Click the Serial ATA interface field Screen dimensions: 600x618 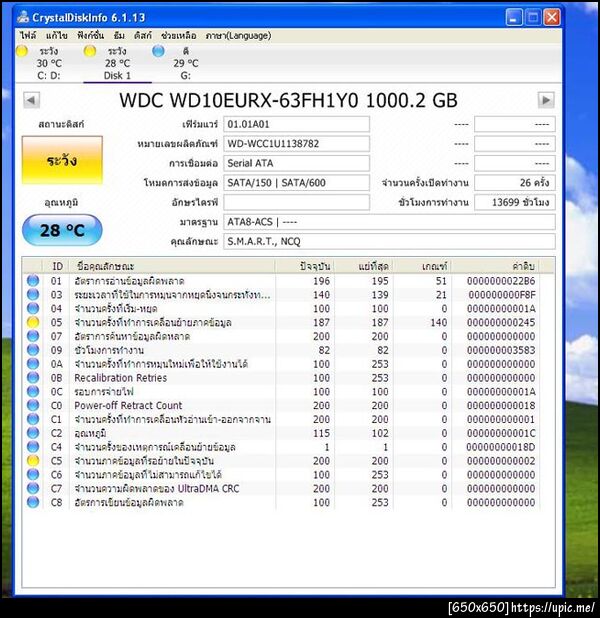click(296, 163)
